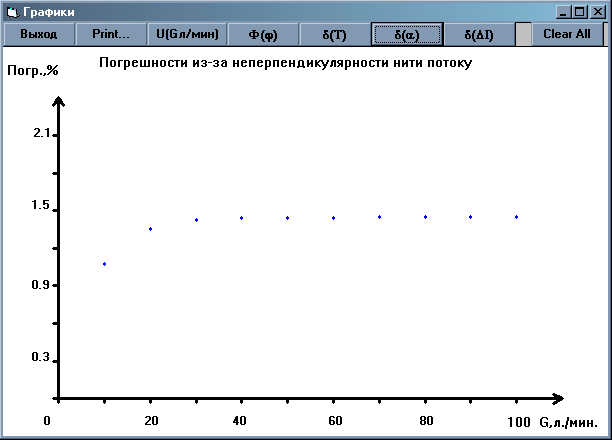Click the 0.9 value on vertical axis

(41, 285)
